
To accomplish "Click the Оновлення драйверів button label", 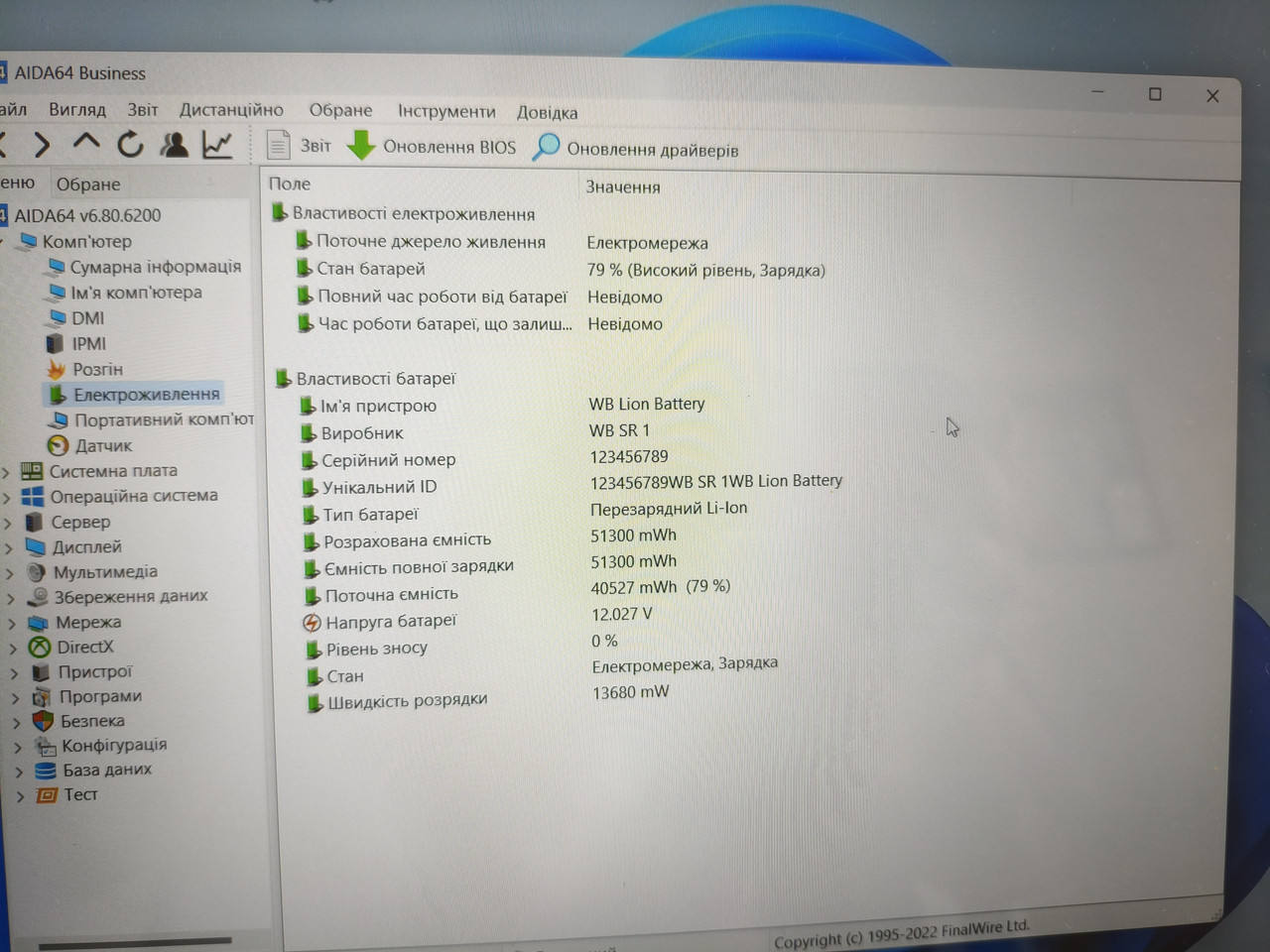I will coord(653,150).
